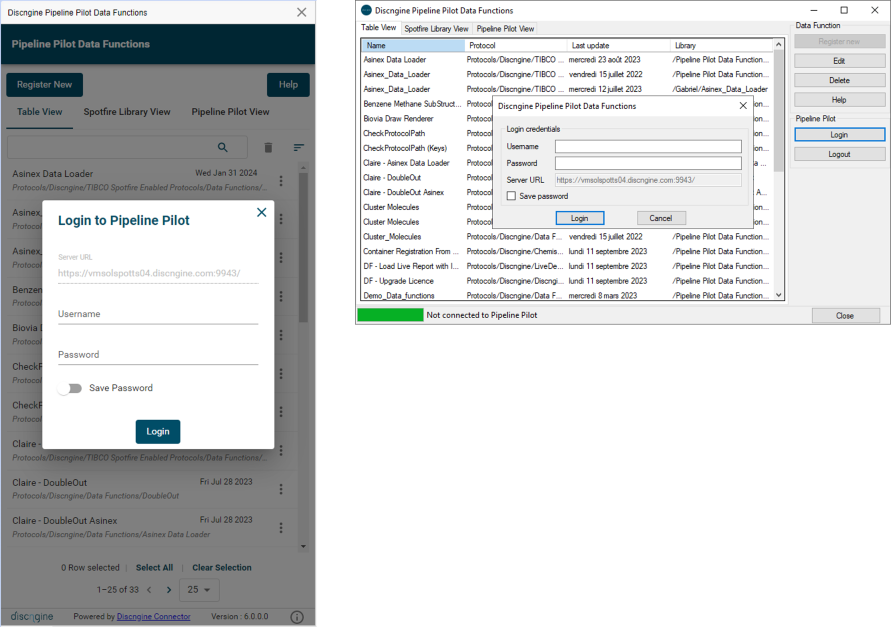Screen dimensions: 891x627
Task: Click the trash delete icon
Action: click(268, 148)
